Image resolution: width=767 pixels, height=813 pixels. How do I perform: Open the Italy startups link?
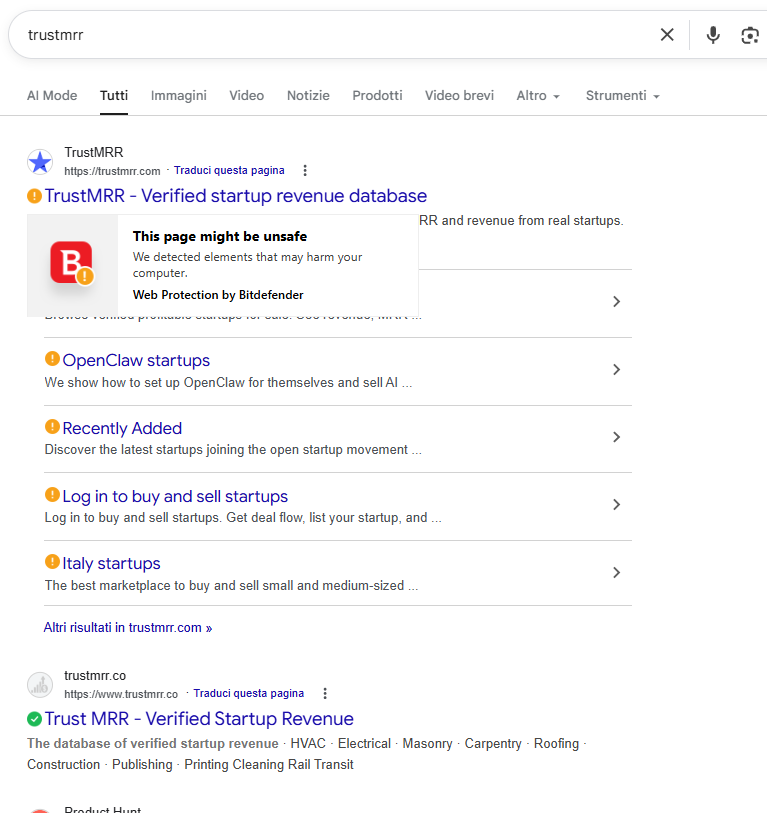pos(111,564)
